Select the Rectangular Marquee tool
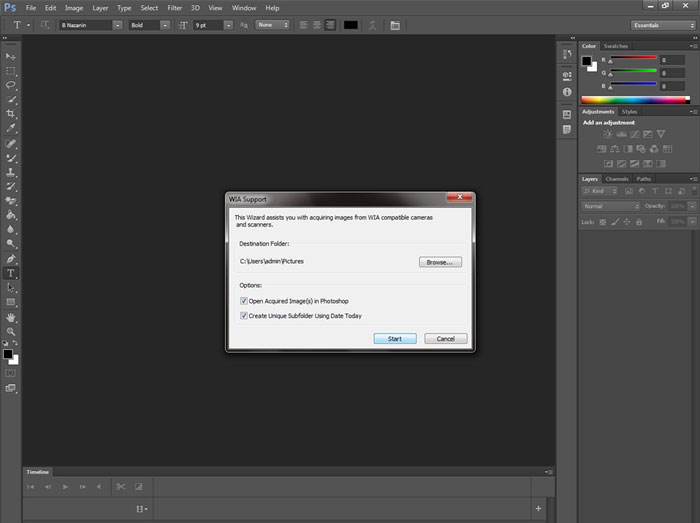 click(x=11, y=71)
